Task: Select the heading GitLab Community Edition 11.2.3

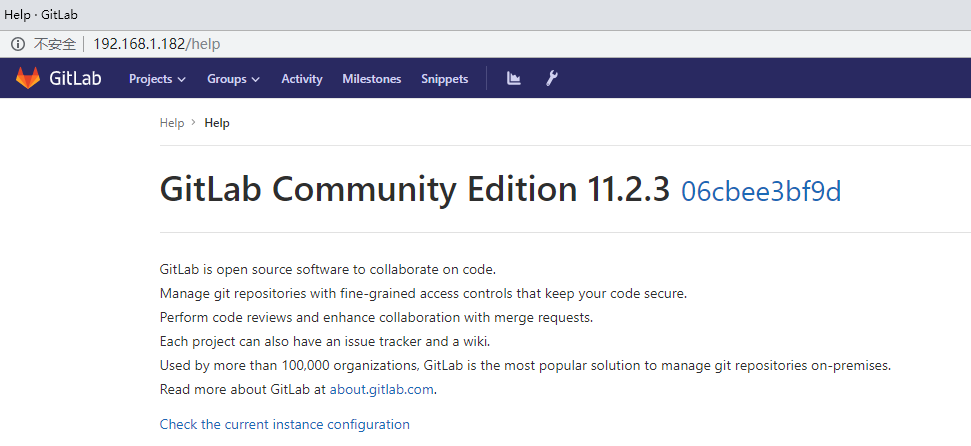Action: (415, 190)
